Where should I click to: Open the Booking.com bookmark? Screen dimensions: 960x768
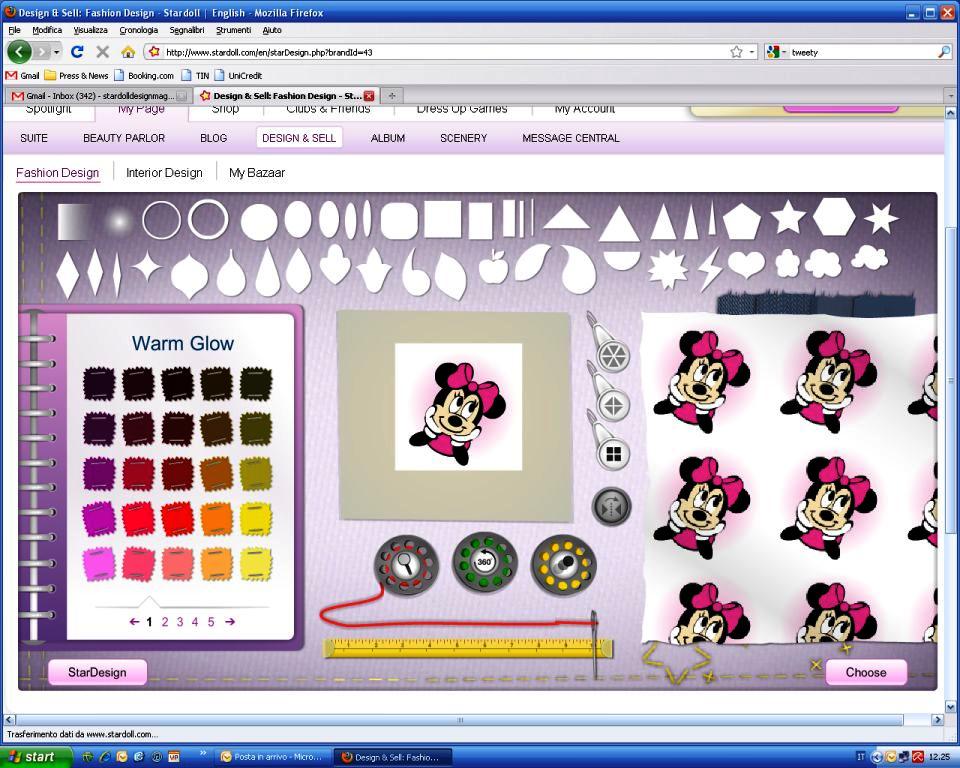click(144, 76)
